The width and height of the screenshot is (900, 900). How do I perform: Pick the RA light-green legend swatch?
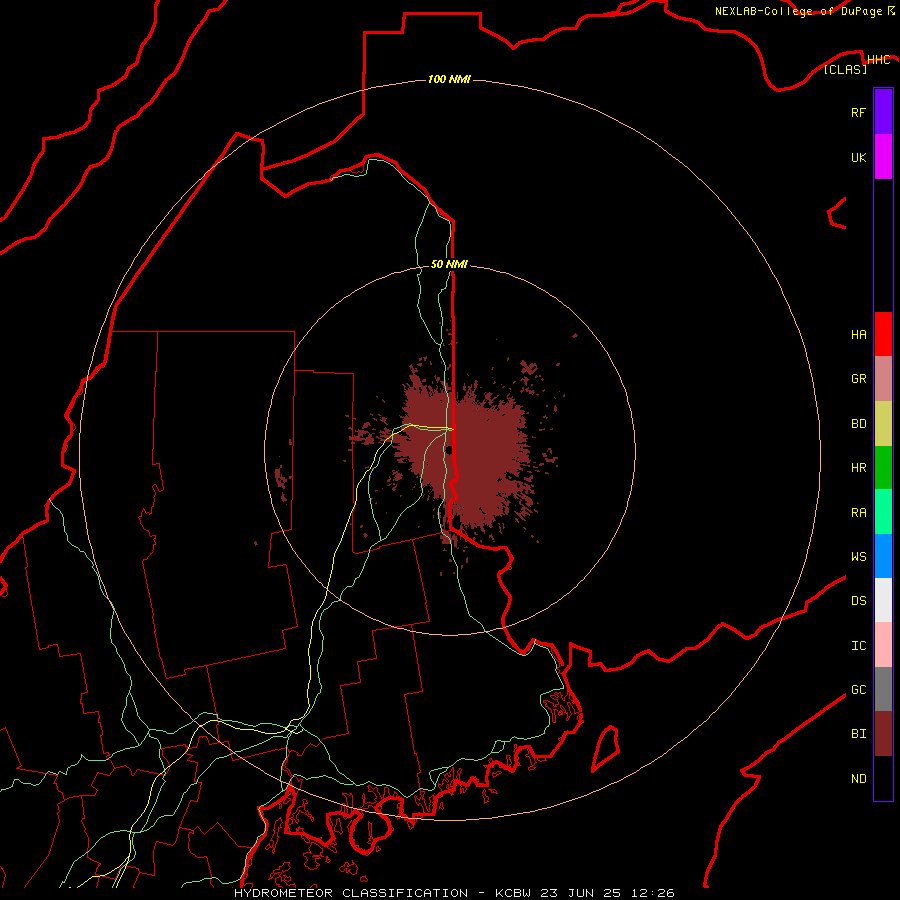(883, 512)
